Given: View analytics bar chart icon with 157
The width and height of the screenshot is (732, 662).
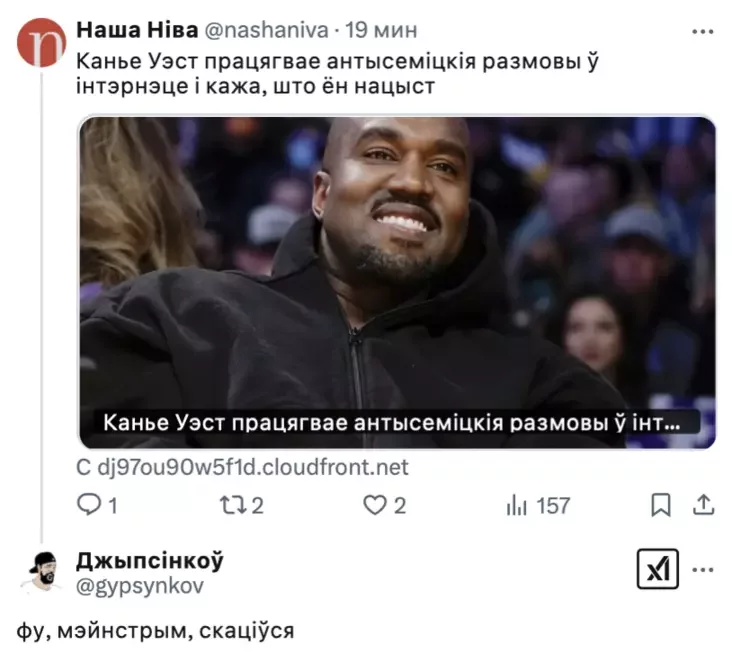Looking at the screenshot, I should [x=517, y=506].
